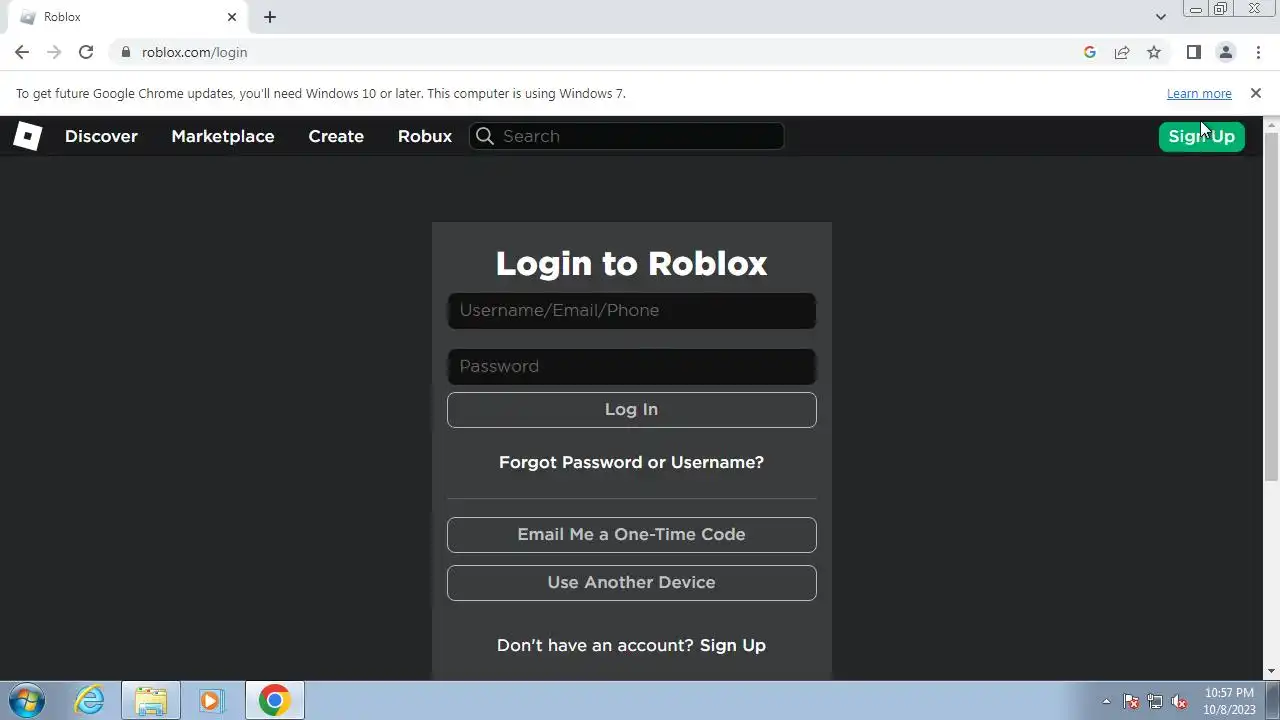Click the Log In button

631,410
